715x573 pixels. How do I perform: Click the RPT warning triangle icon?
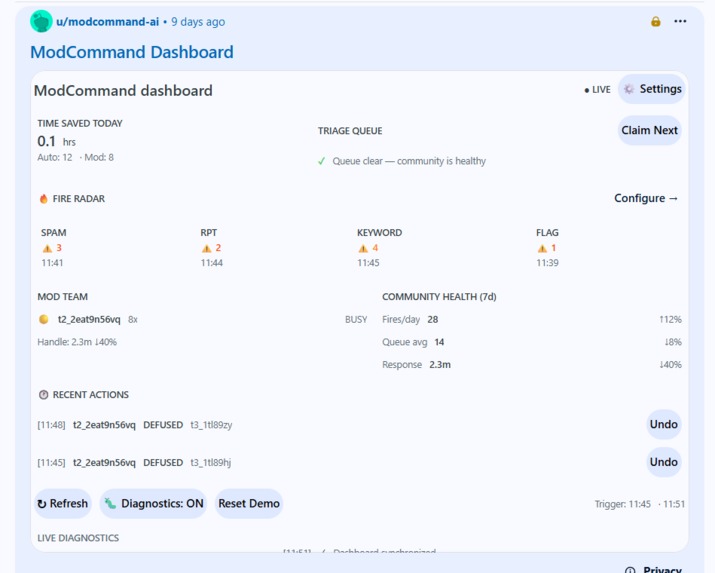click(x=207, y=248)
